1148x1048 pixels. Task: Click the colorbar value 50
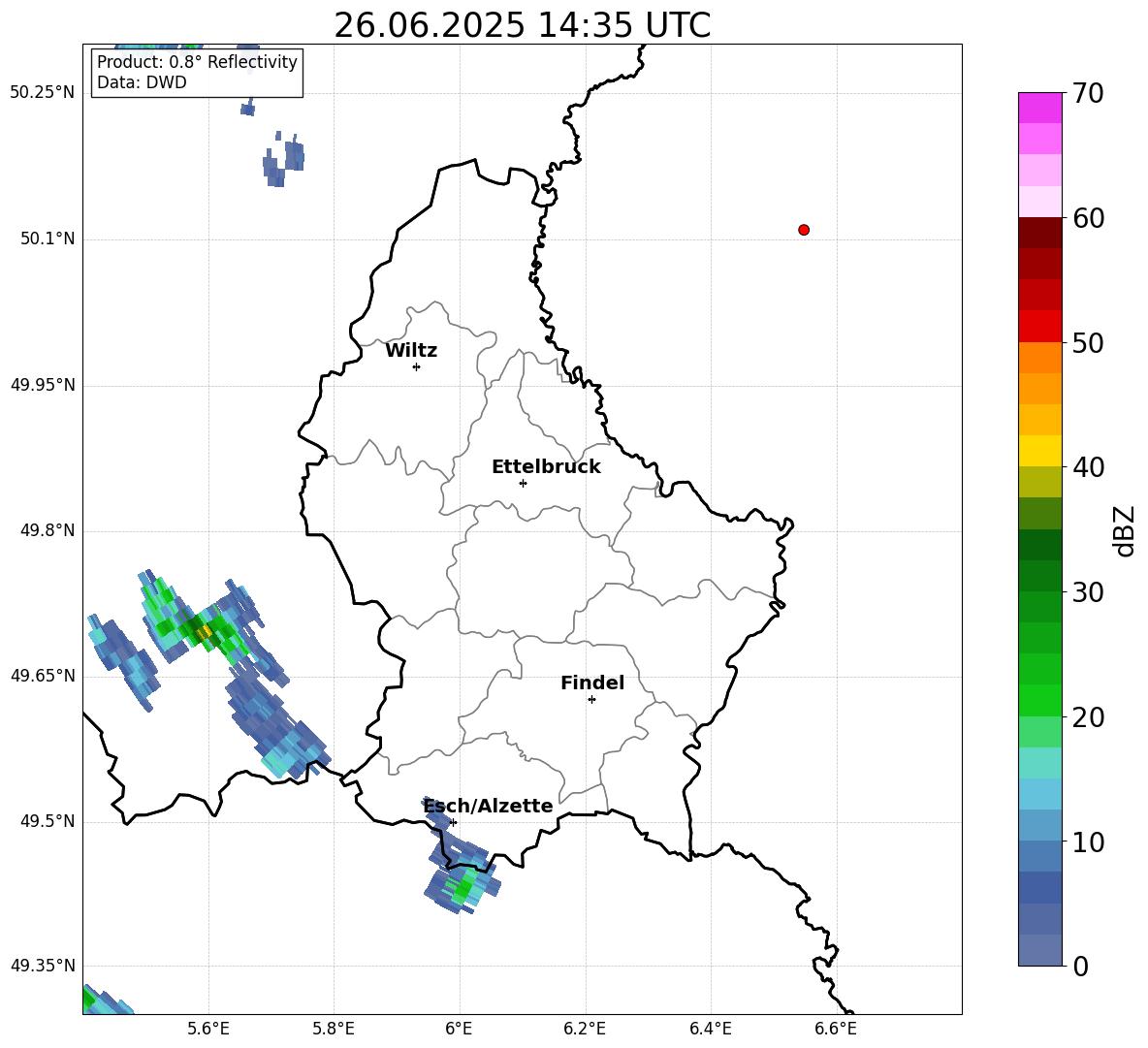(1088, 342)
